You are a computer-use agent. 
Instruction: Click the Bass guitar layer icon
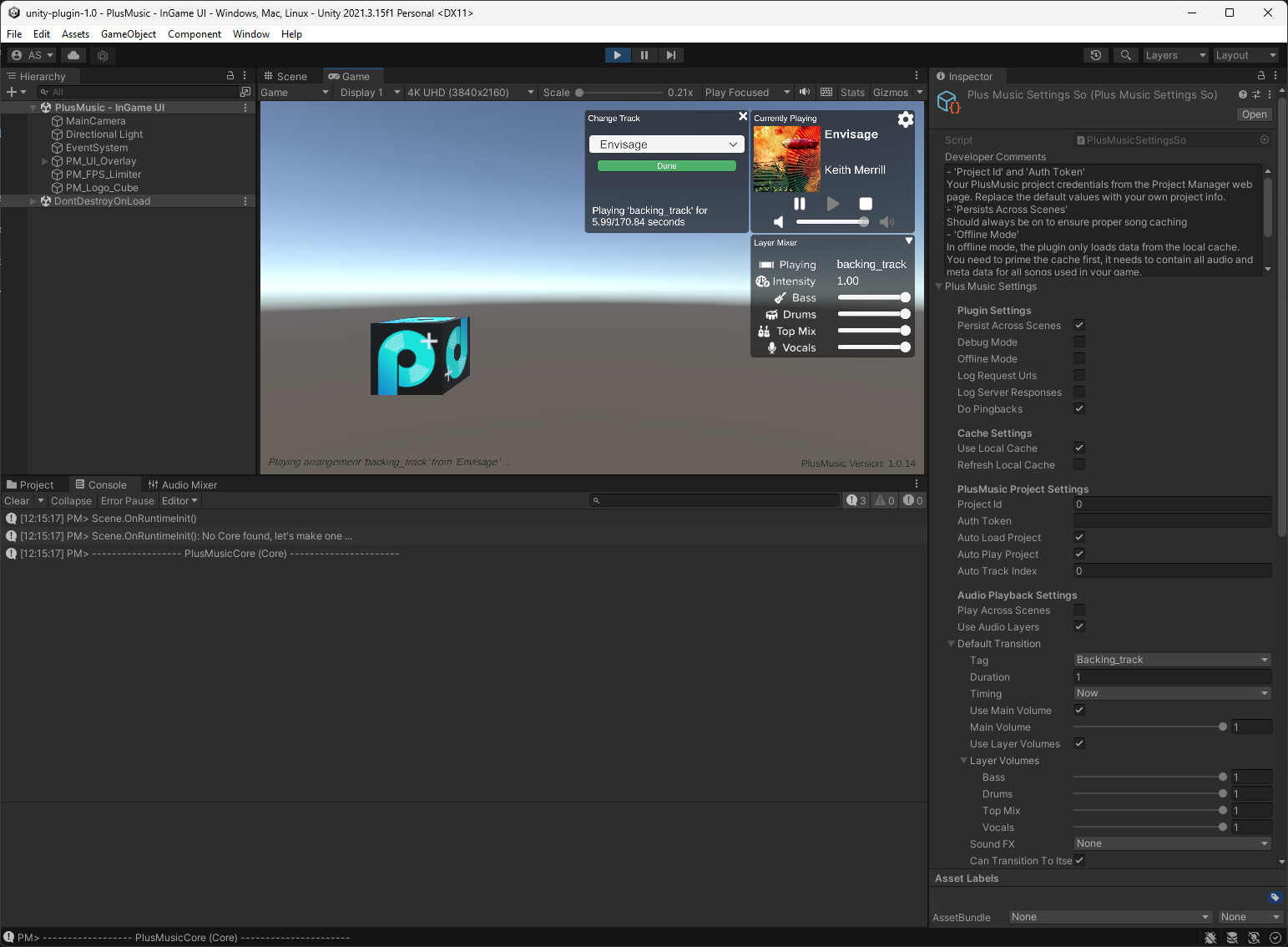point(780,298)
